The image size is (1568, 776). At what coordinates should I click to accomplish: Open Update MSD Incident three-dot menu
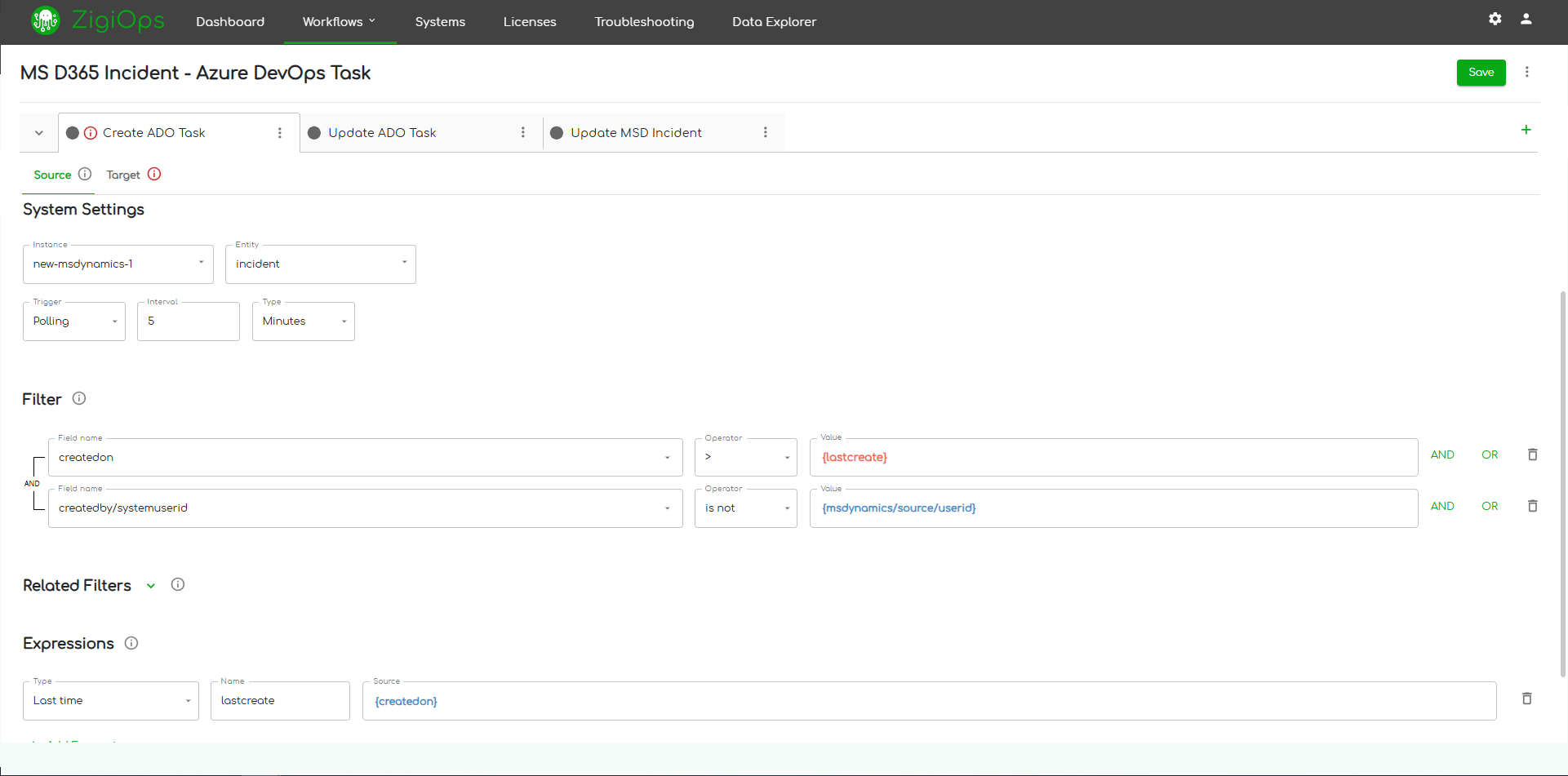pos(765,132)
